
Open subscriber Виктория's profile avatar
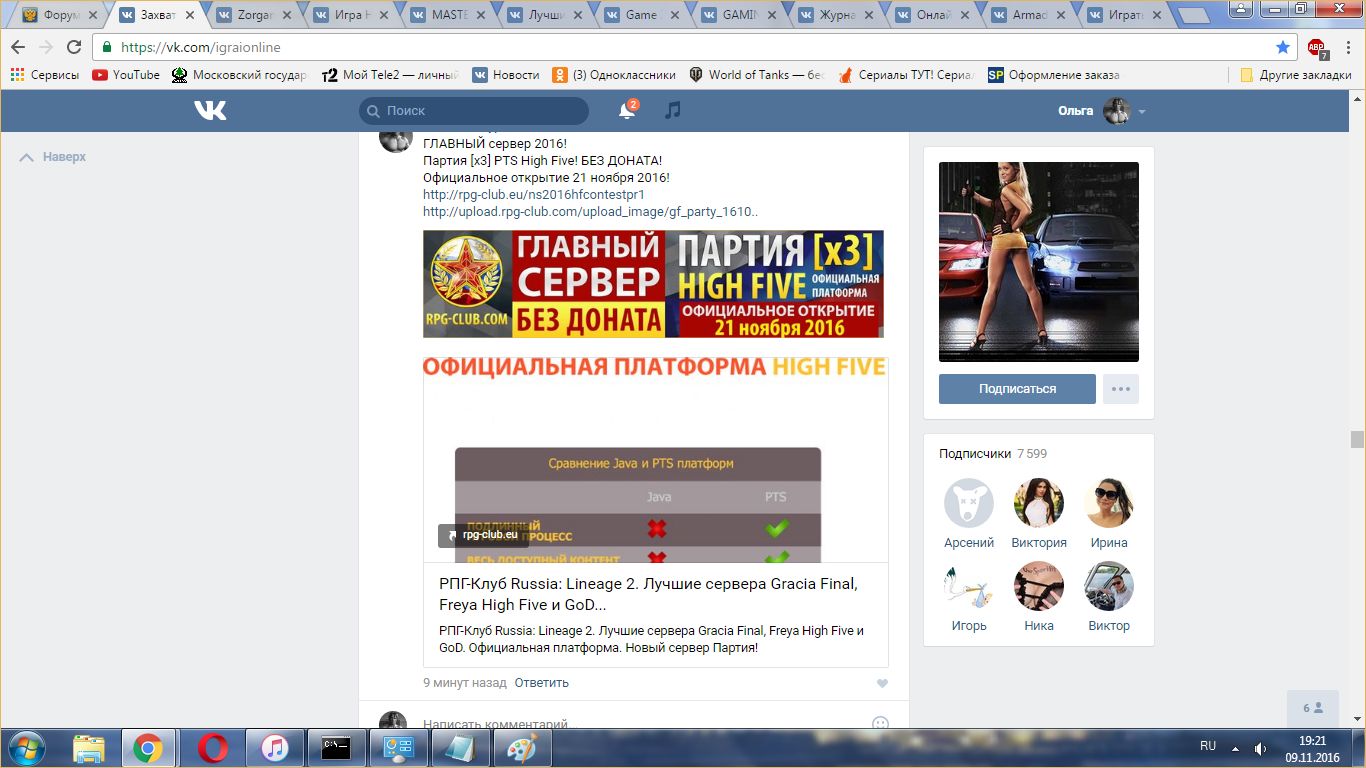point(1039,503)
